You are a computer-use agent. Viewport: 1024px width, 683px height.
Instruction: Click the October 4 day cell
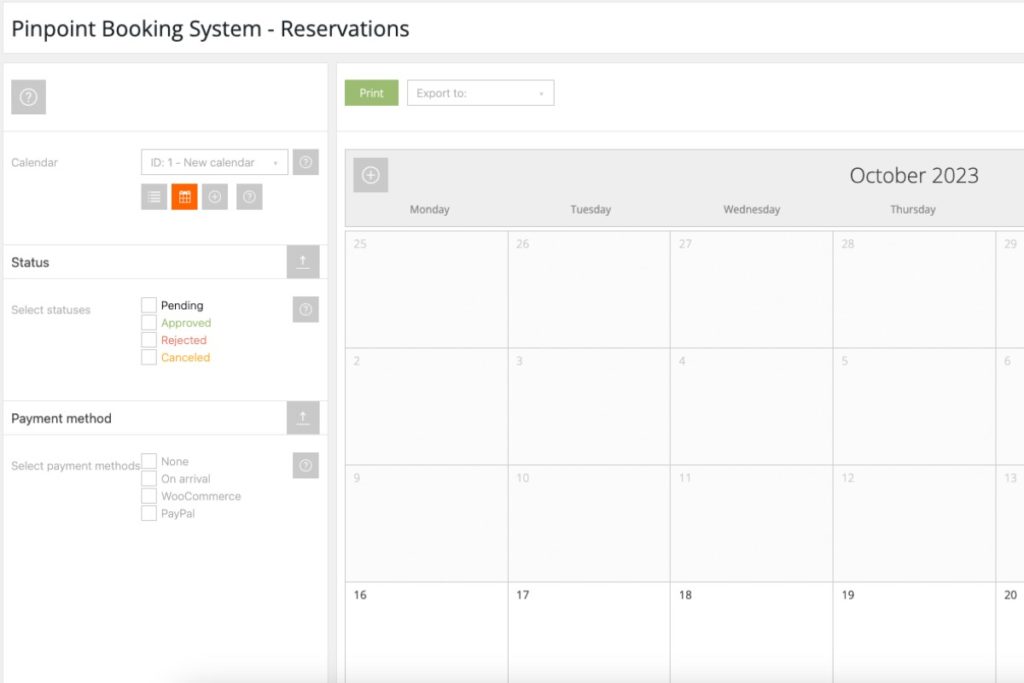(x=752, y=406)
